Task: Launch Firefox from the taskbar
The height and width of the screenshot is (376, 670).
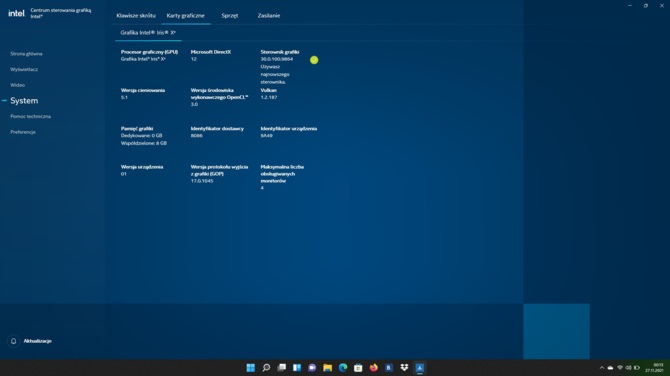Action: pos(374,367)
